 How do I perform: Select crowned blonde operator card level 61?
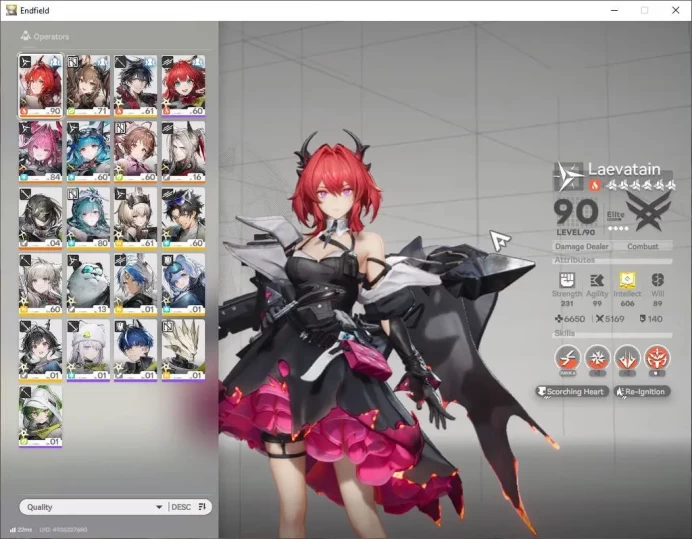click(135, 218)
